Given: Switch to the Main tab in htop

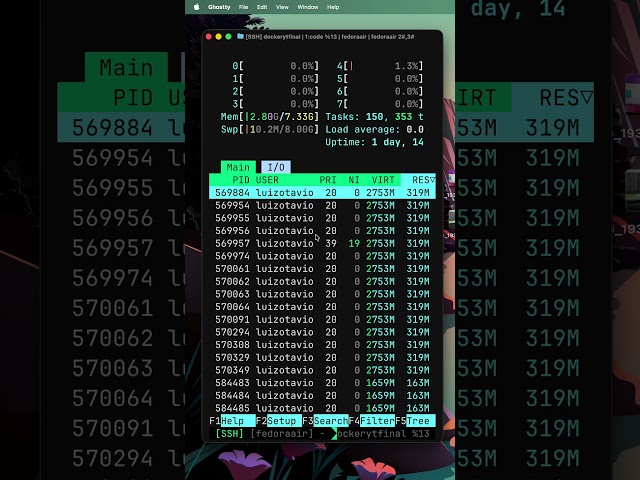Looking at the screenshot, I should [238, 167].
